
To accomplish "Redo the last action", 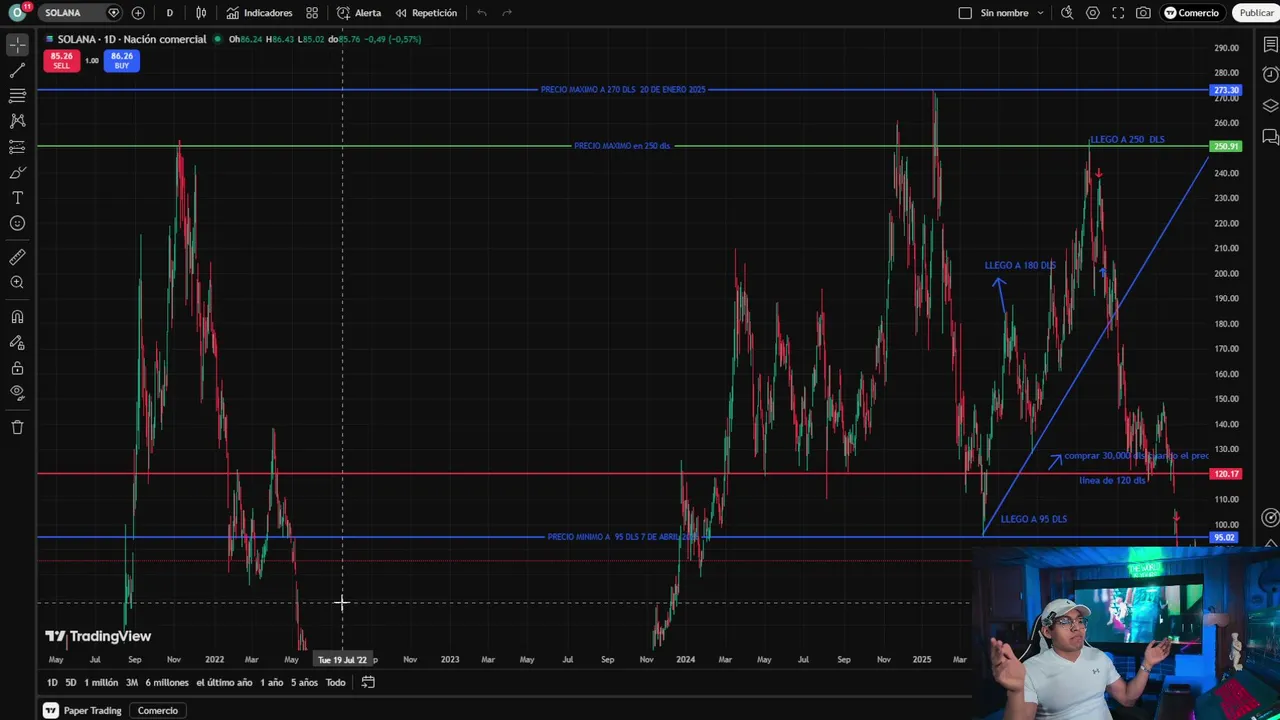I will tap(507, 13).
